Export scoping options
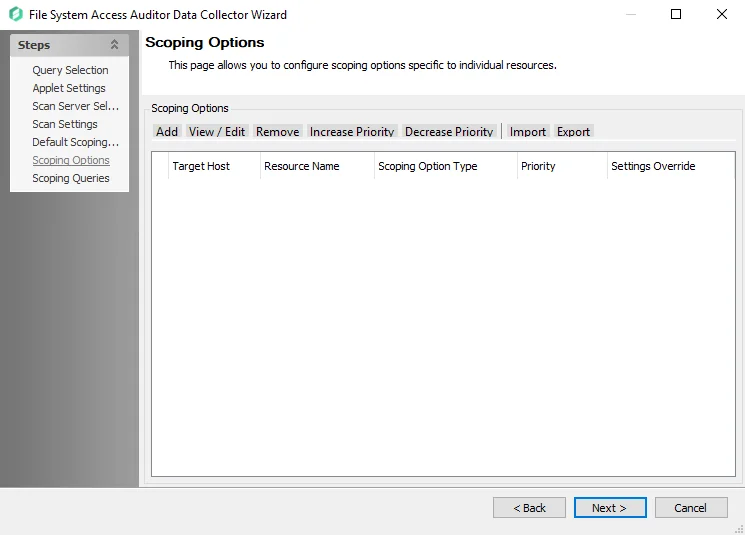 click(573, 132)
